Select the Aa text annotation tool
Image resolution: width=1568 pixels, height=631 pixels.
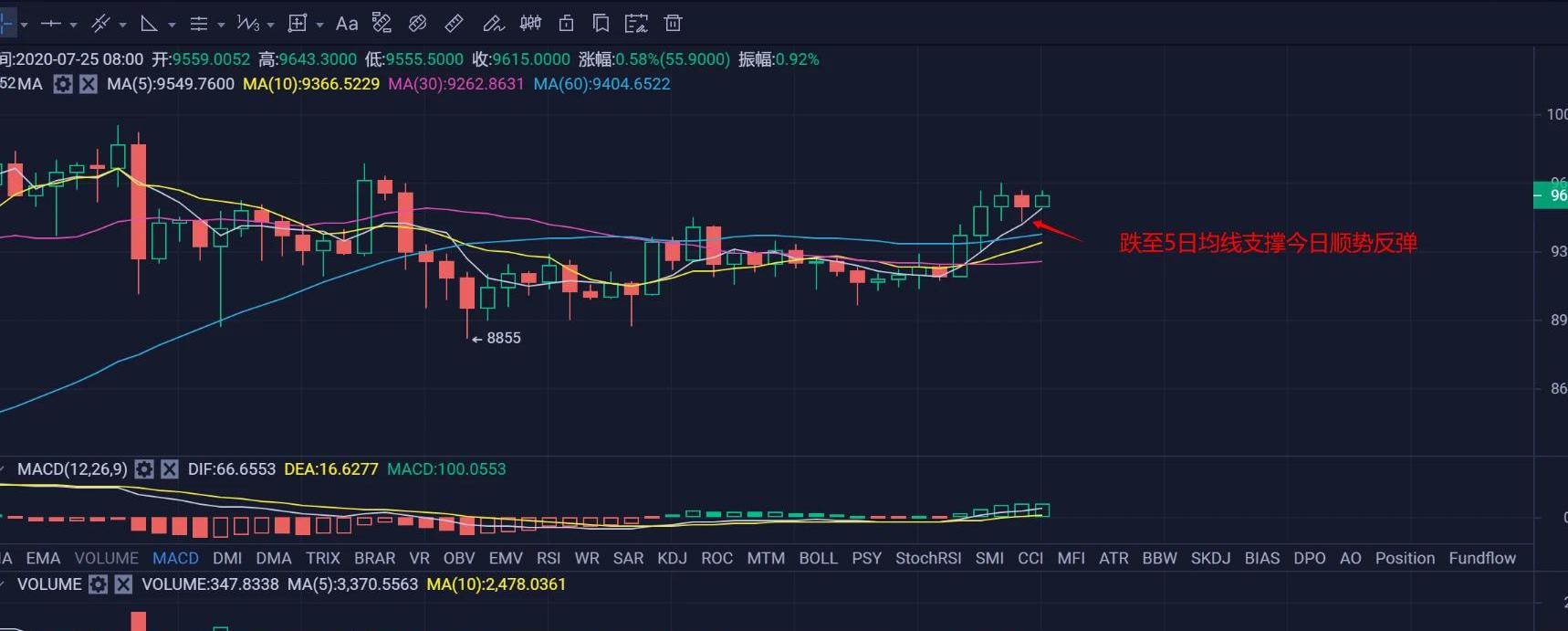[x=346, y=24]
